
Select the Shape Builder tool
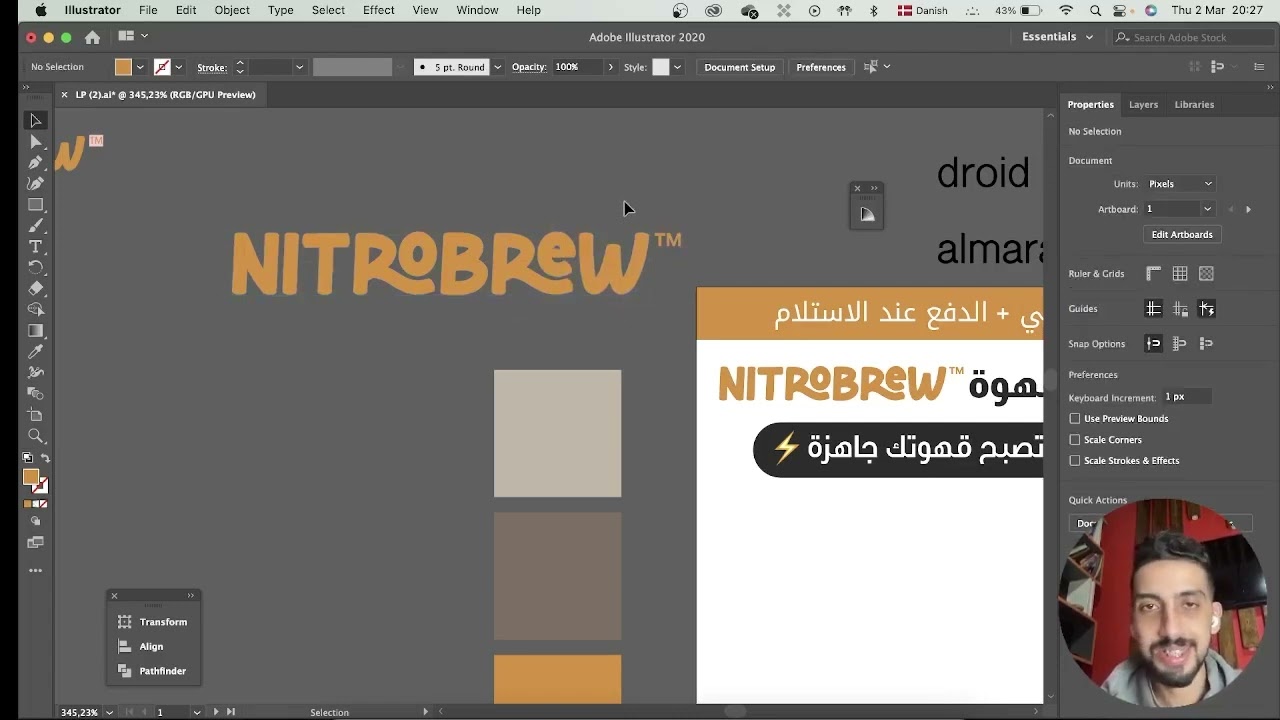(x=35, y=309)
